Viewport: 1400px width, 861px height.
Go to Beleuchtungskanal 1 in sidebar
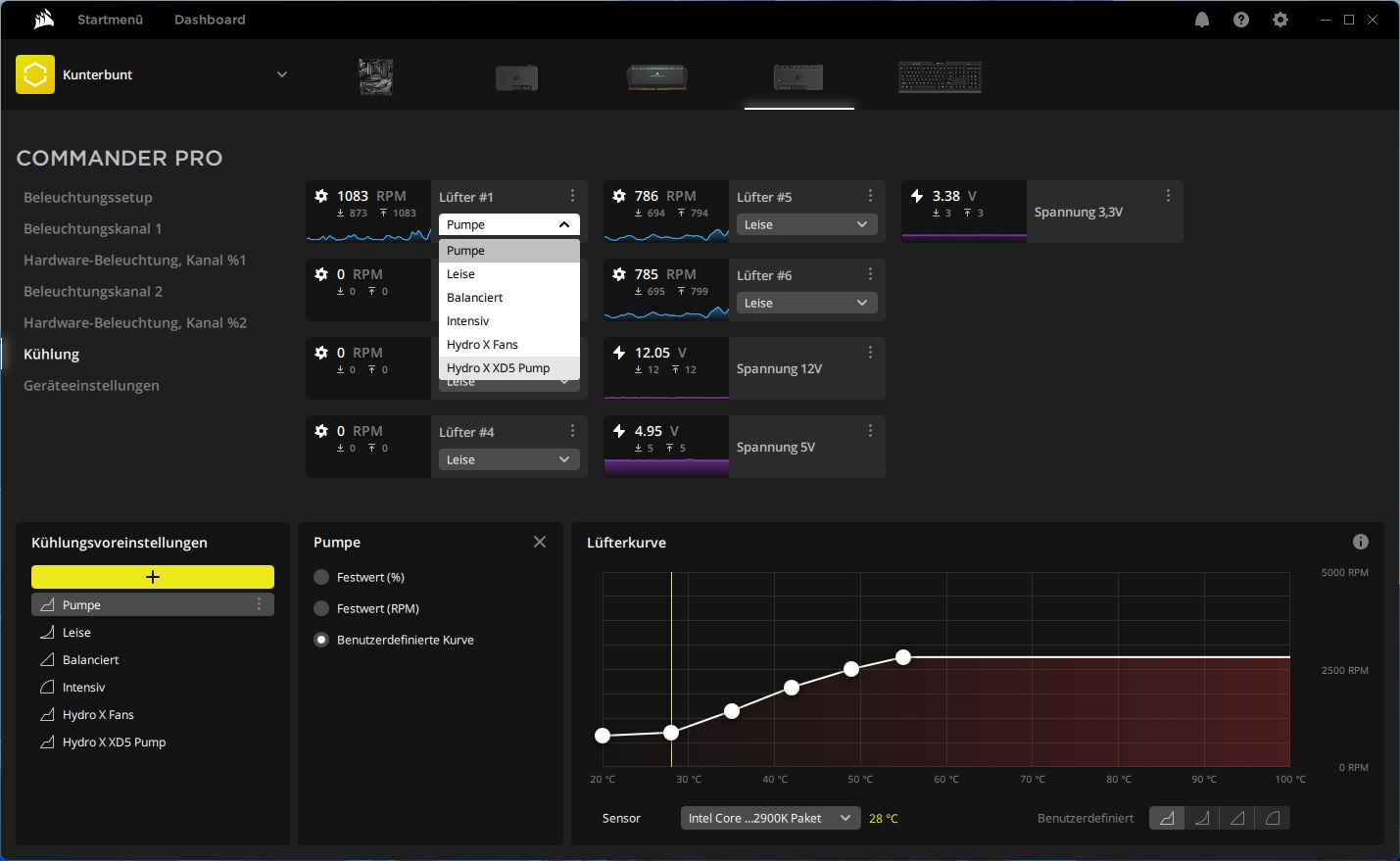point(93,228)
